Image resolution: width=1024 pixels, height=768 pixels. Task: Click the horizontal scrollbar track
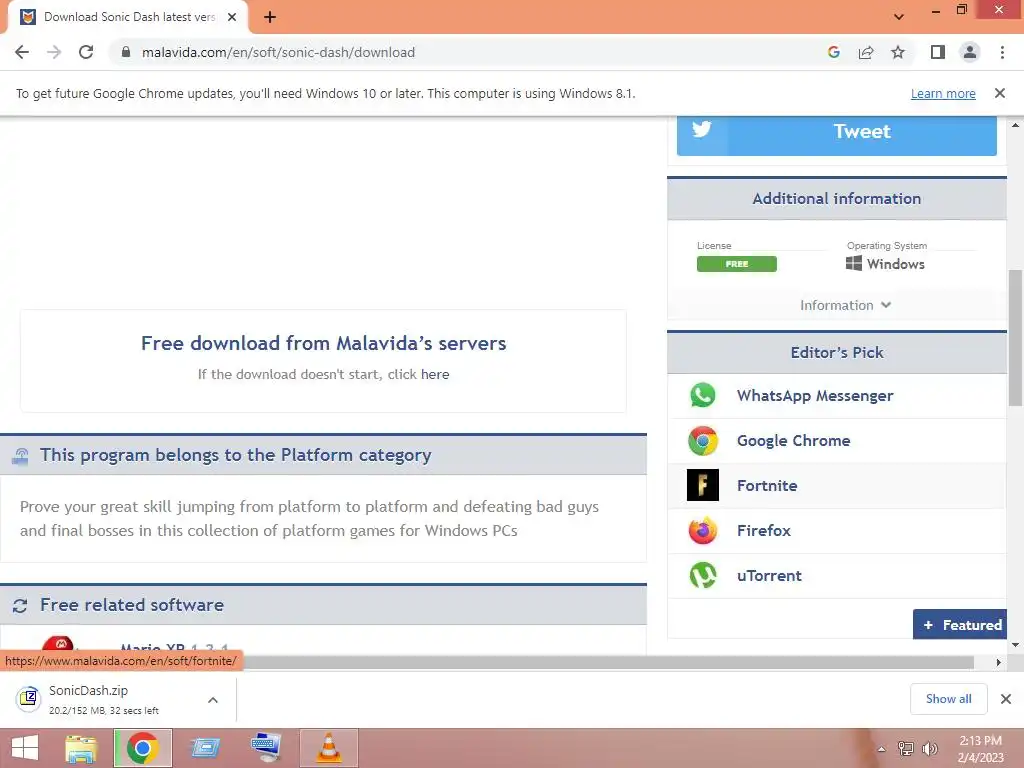click(607, 662)
